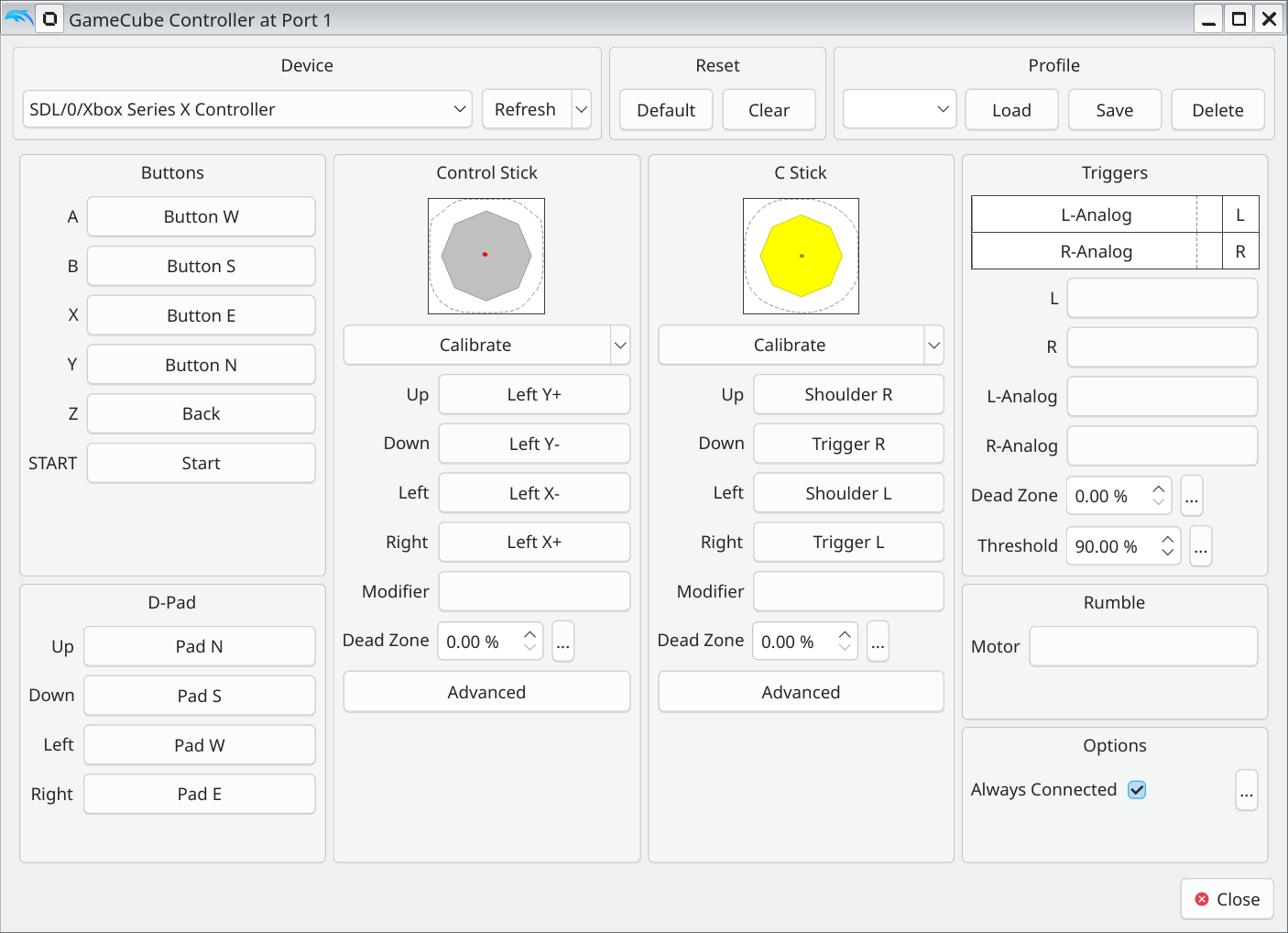This screenshot has width=1288, height=933.
Task: Toggle the Always Connected checkbox
Action: coord(1137,790)
